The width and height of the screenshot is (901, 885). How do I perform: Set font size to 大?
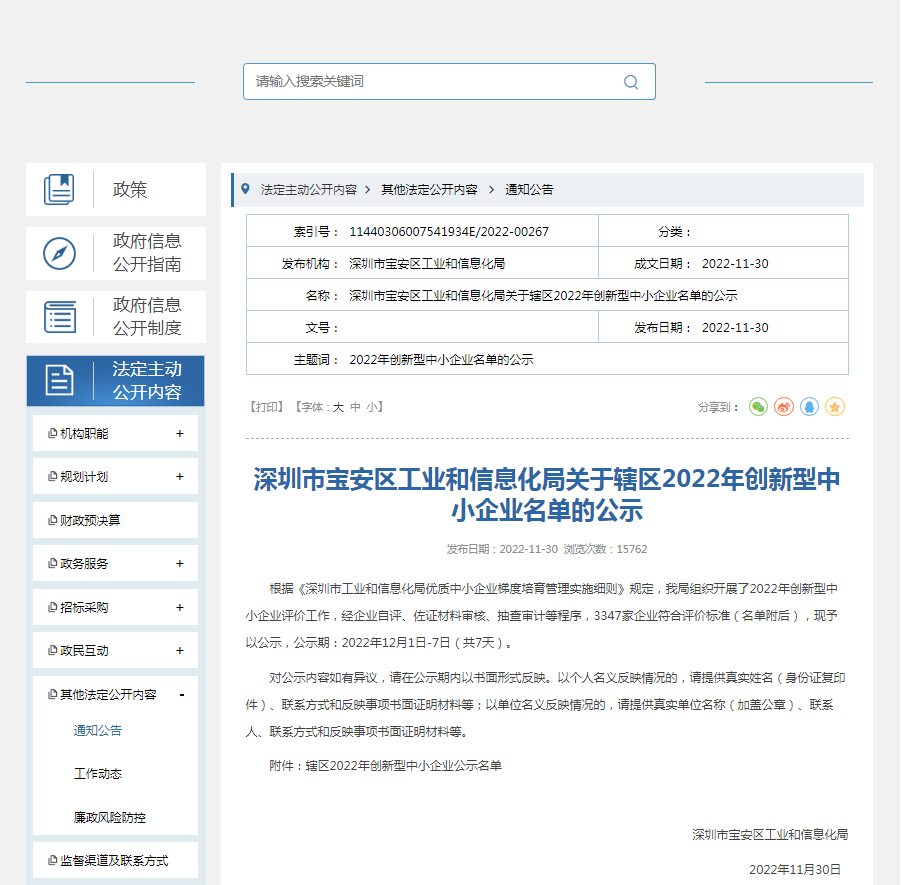338,408
